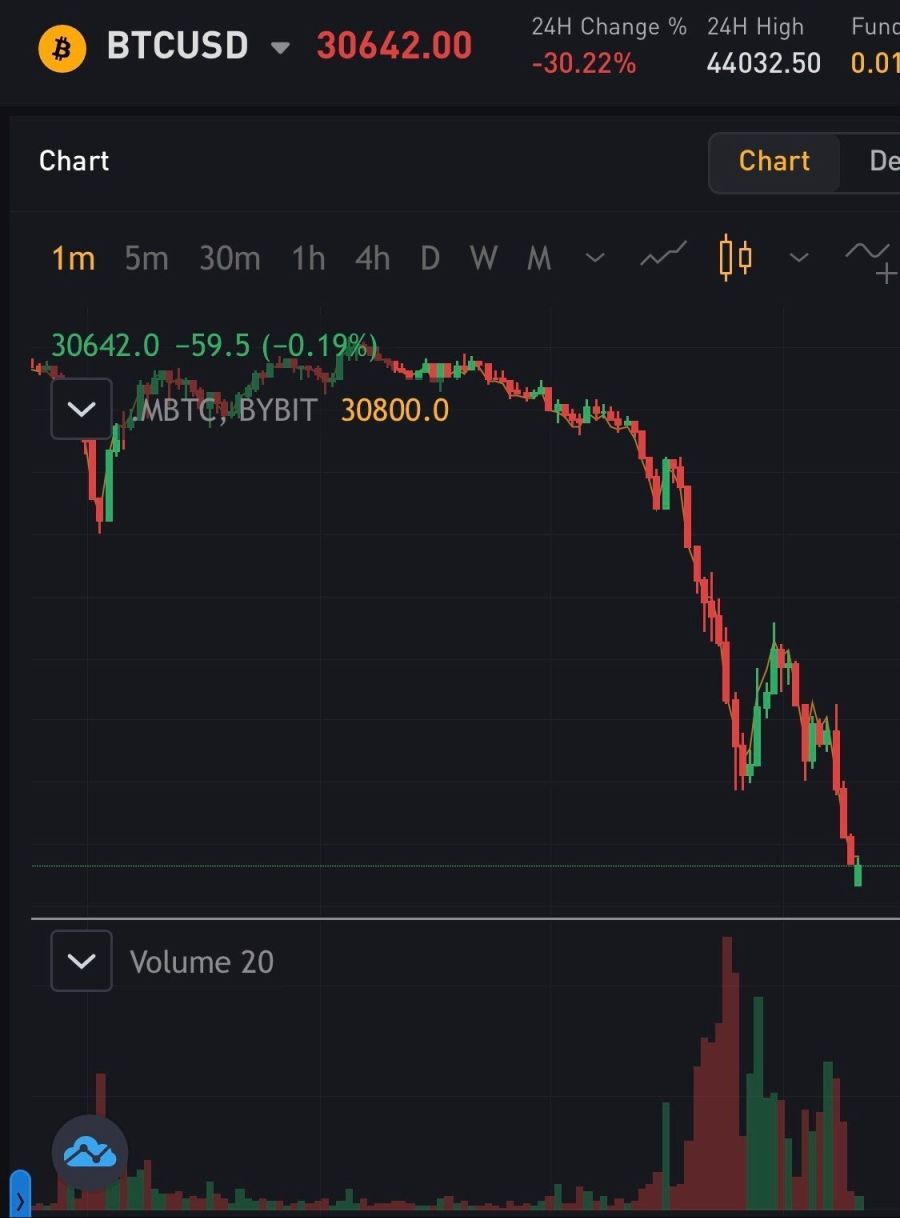Switch to the Chart tab
The width and height of the screenshot is (900, 1218).
point(774,162)
